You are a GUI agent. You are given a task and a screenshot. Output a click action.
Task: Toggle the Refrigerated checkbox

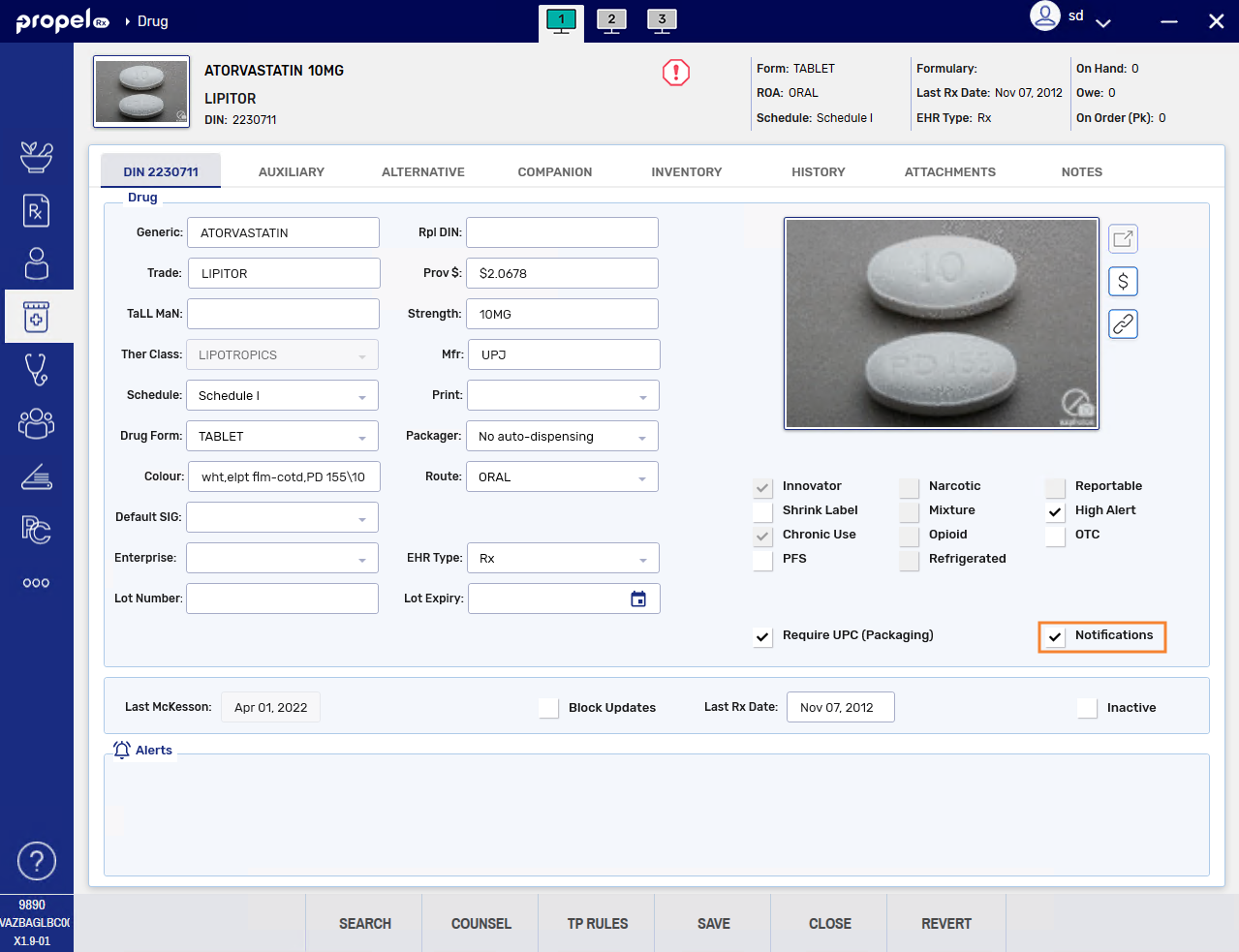pos(910,560)
